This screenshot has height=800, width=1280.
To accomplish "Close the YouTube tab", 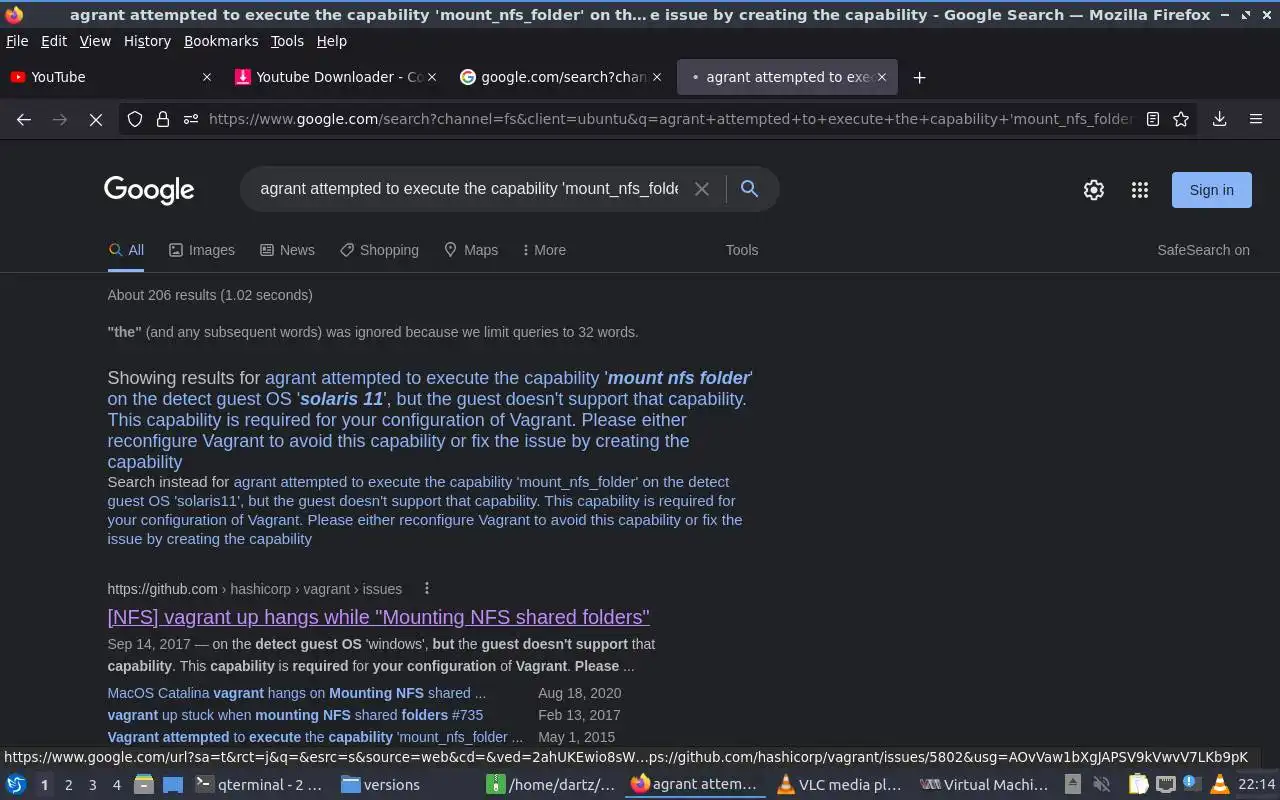I will point(207,77).
